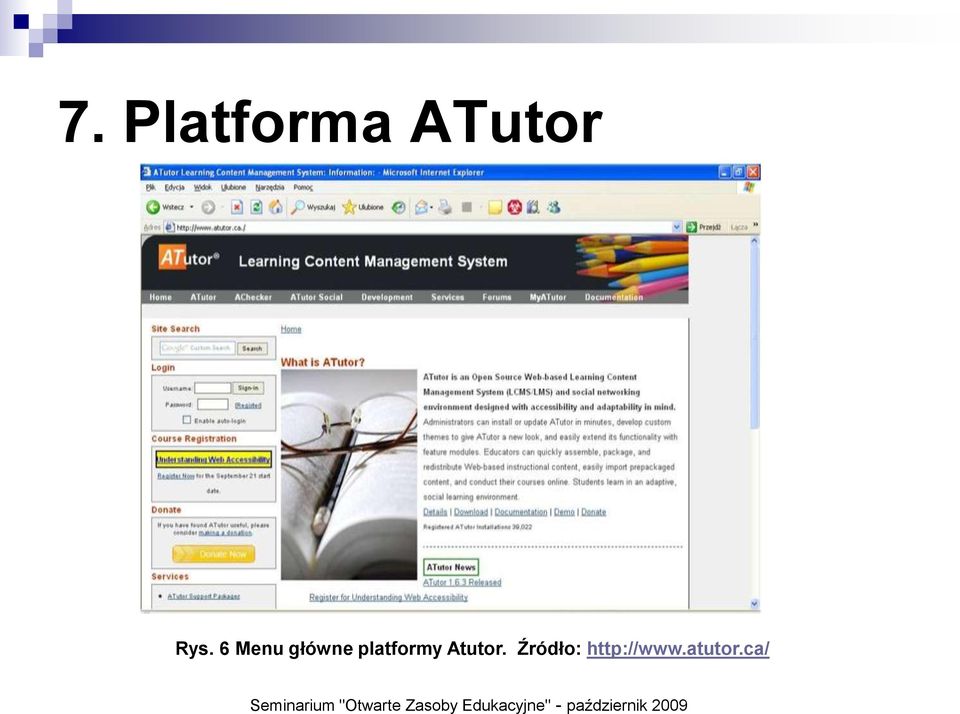Open Understanding Web Accessibility yellow course link
The width and height of the screenshot is (960, 714).
(x=213, y=459)
